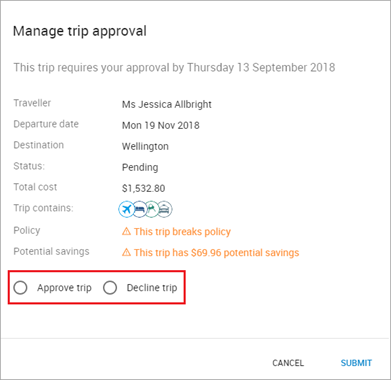Click the grey taxi icon
Image resolution: width=391 pixels, height=380 pixels.
pyautogui.click(x=165, y=209)
